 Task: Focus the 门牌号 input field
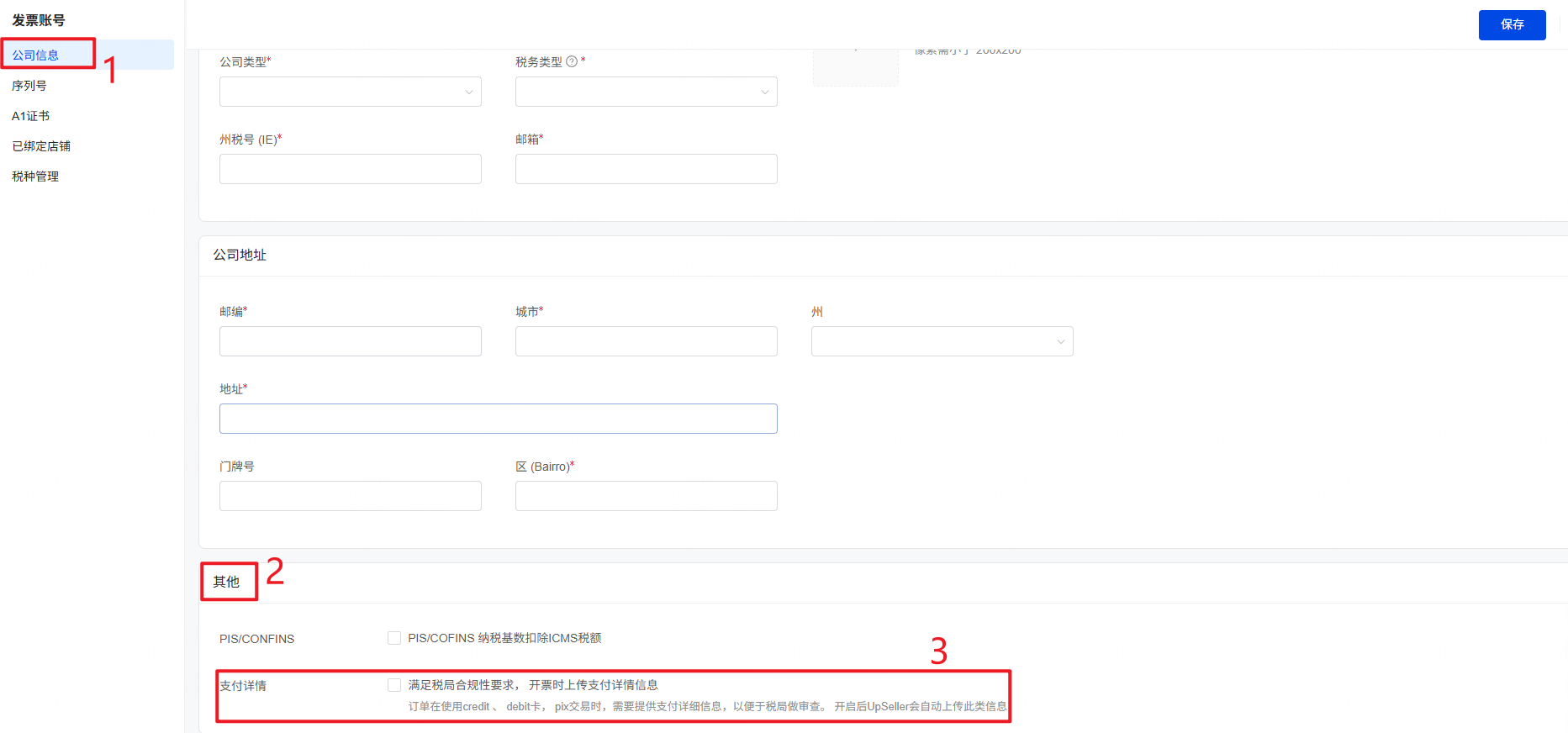click(351, 496)
